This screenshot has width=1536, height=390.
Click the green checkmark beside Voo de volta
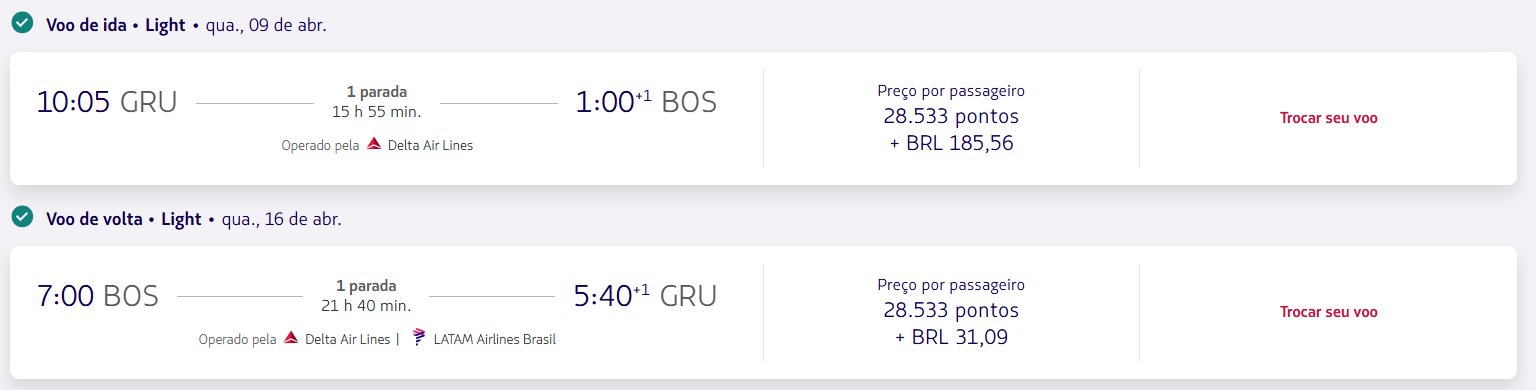(x=22, y=217)
